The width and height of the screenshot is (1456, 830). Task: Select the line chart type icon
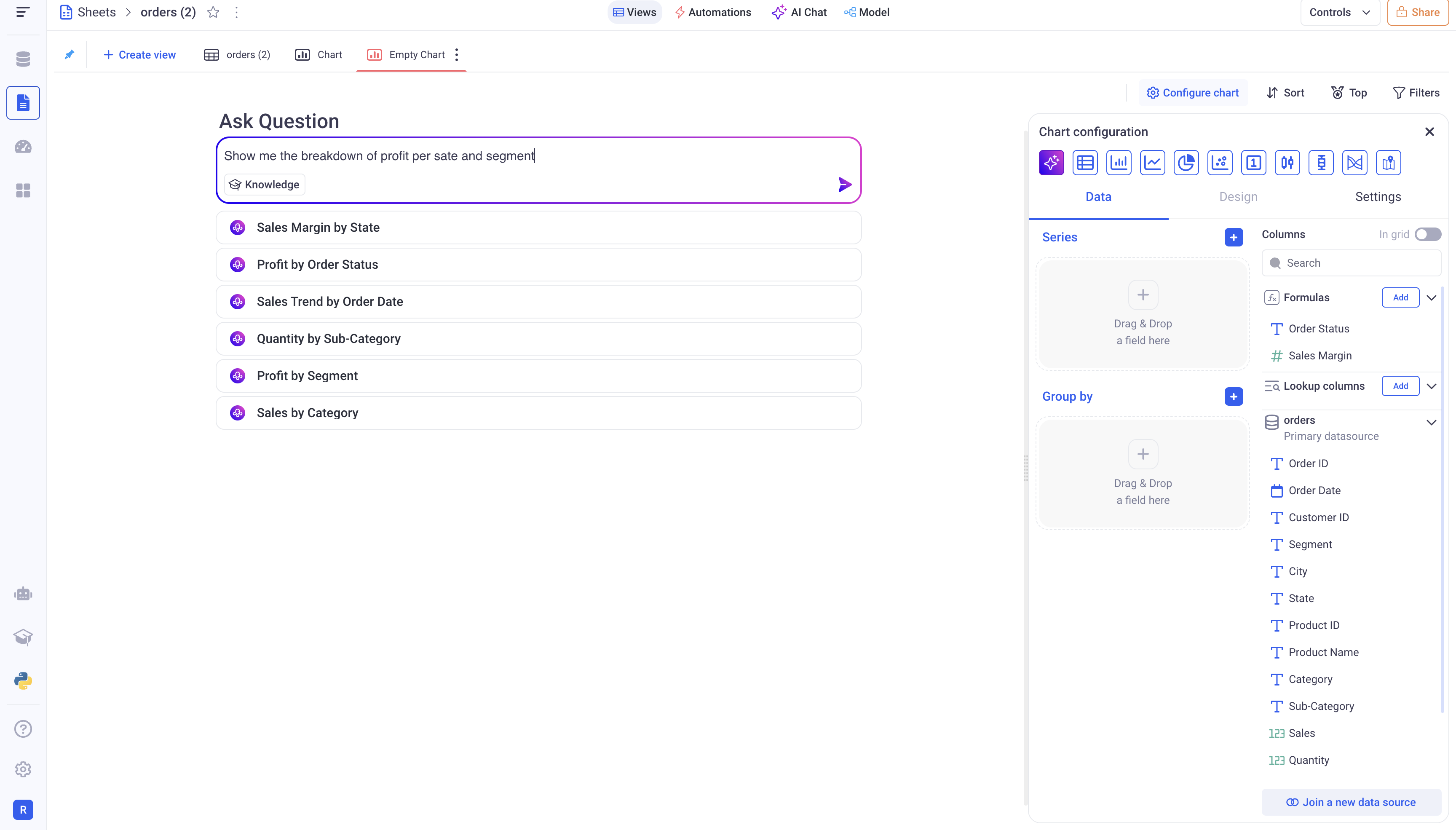point(1152,163)
